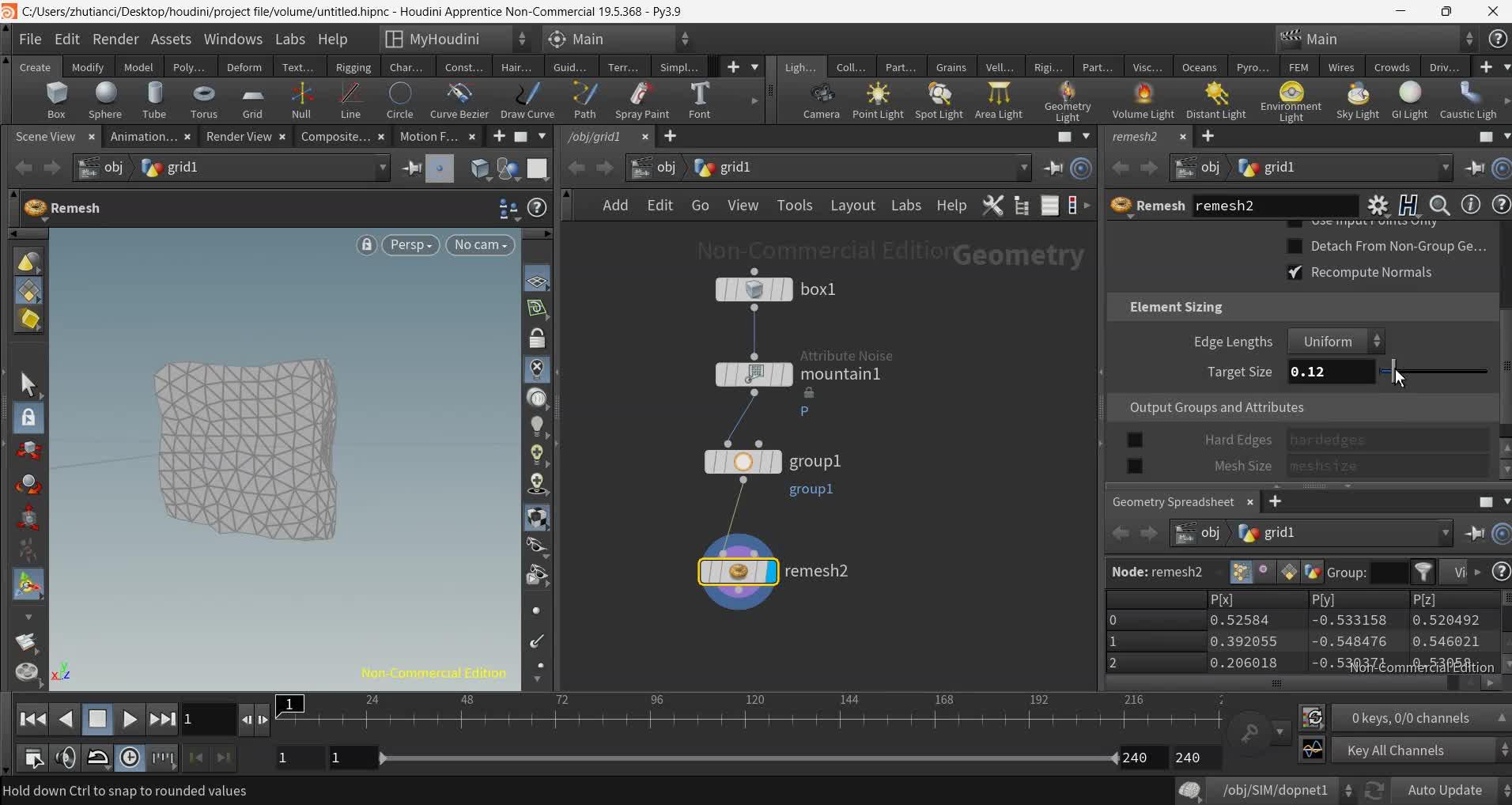Toggle the Recompute Normals checkbox
The image size is (1512, 805).
pyautogui.click(x=1295, y=272)
